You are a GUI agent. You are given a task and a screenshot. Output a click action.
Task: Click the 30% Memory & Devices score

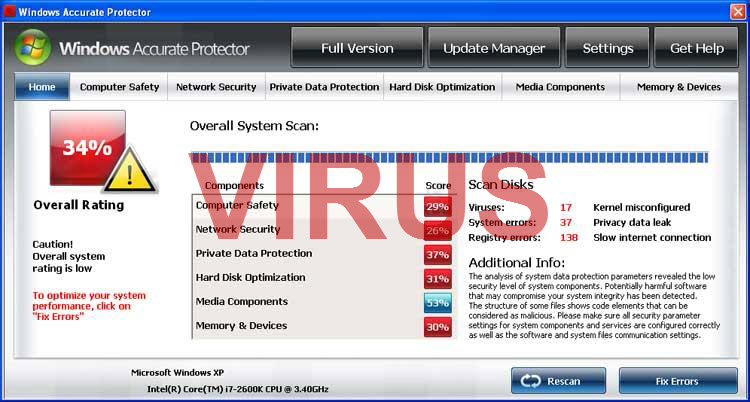click(438, 327)
